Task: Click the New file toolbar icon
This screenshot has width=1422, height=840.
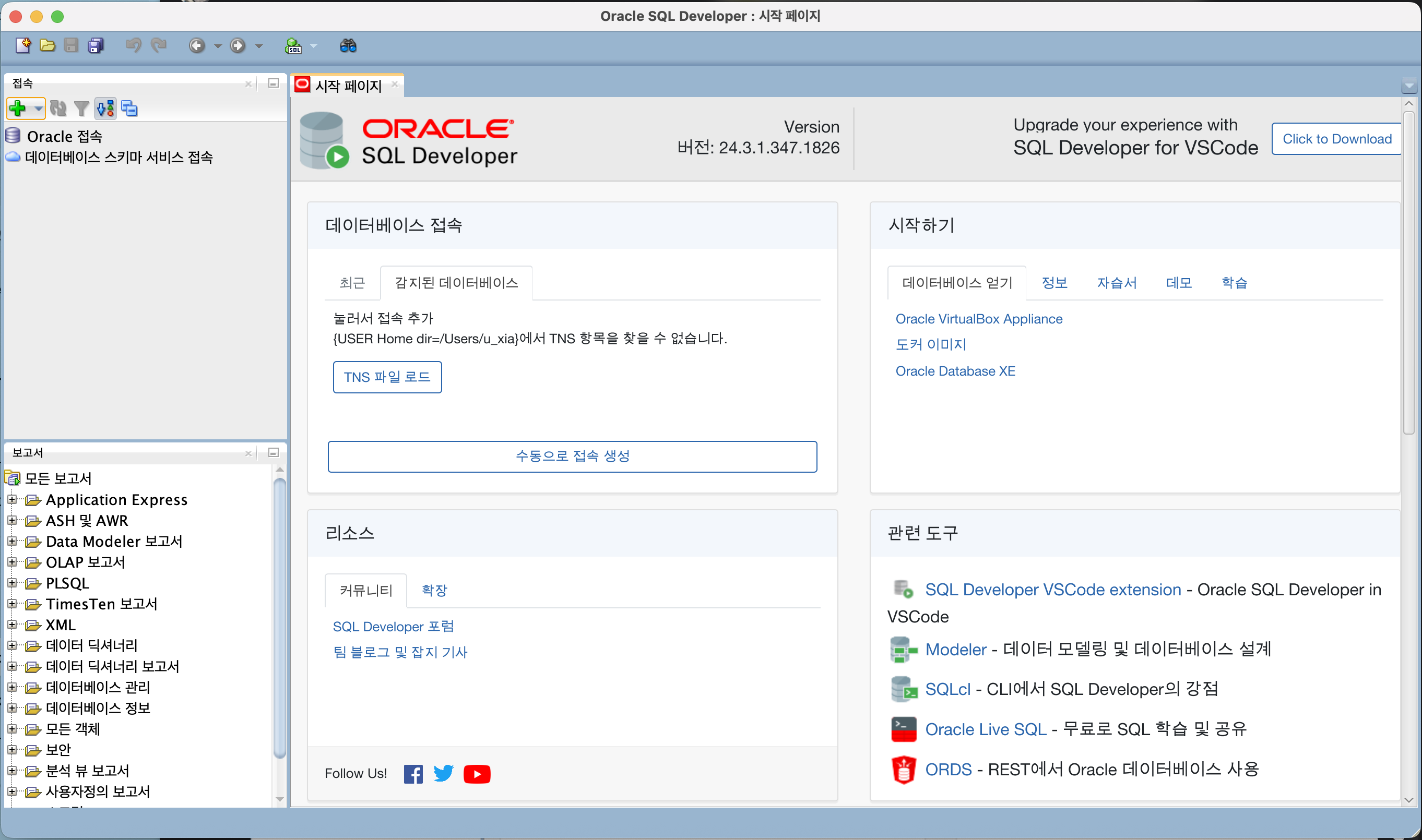Action: (x=23, y=45)
